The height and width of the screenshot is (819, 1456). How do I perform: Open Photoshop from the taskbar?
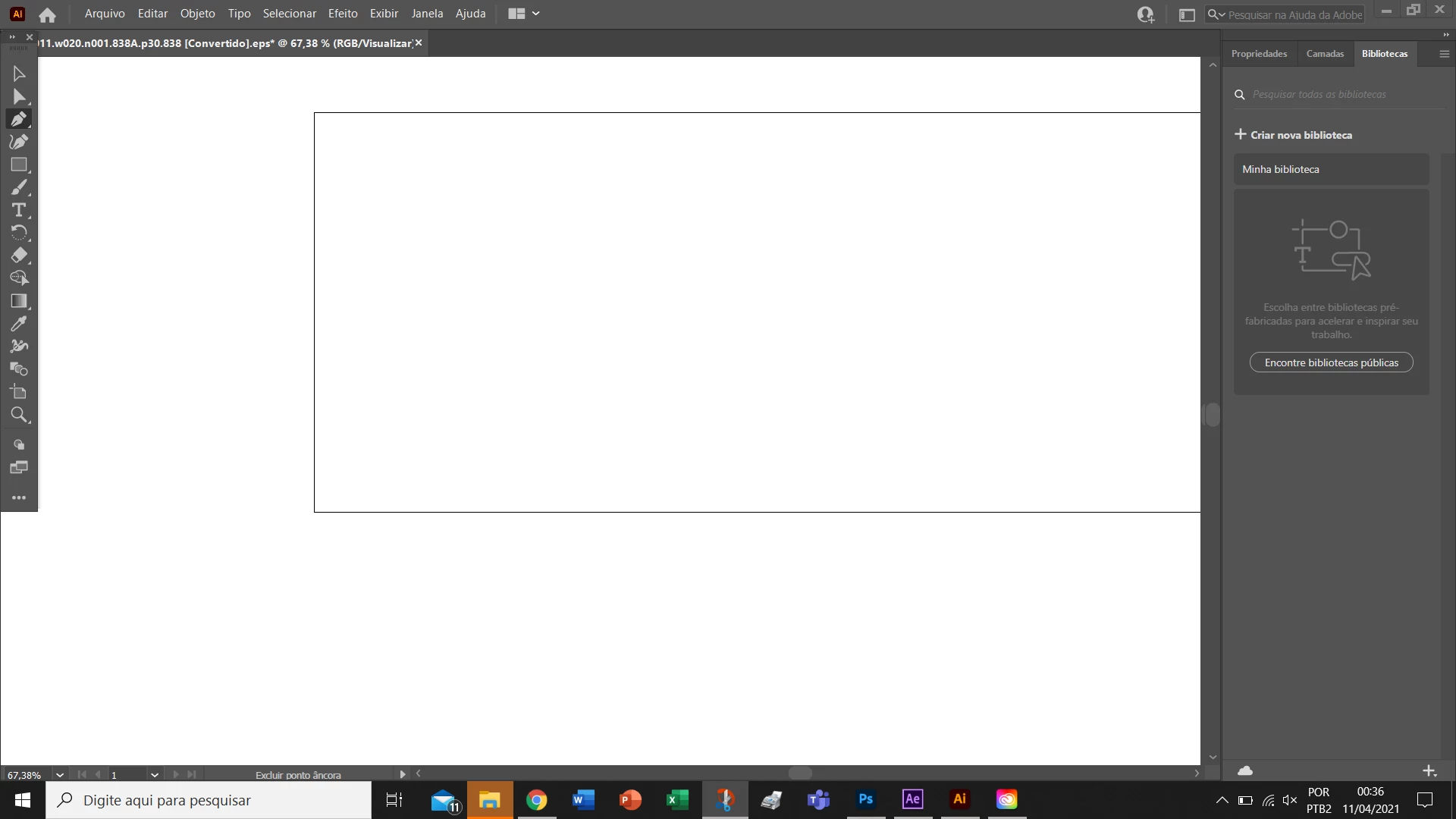[865, 799]
